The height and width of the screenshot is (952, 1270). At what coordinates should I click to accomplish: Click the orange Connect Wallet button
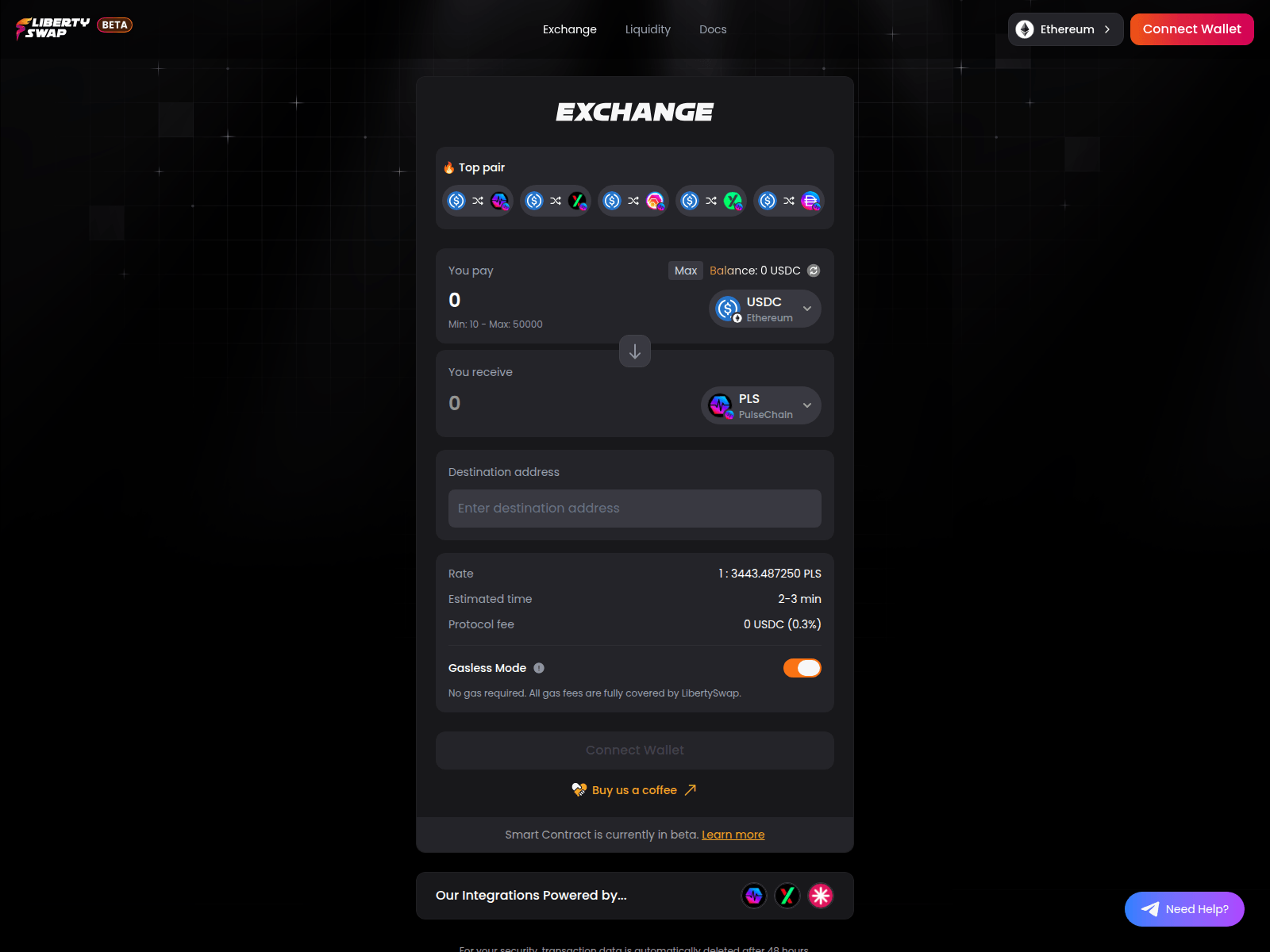(x=1191, y=29)
